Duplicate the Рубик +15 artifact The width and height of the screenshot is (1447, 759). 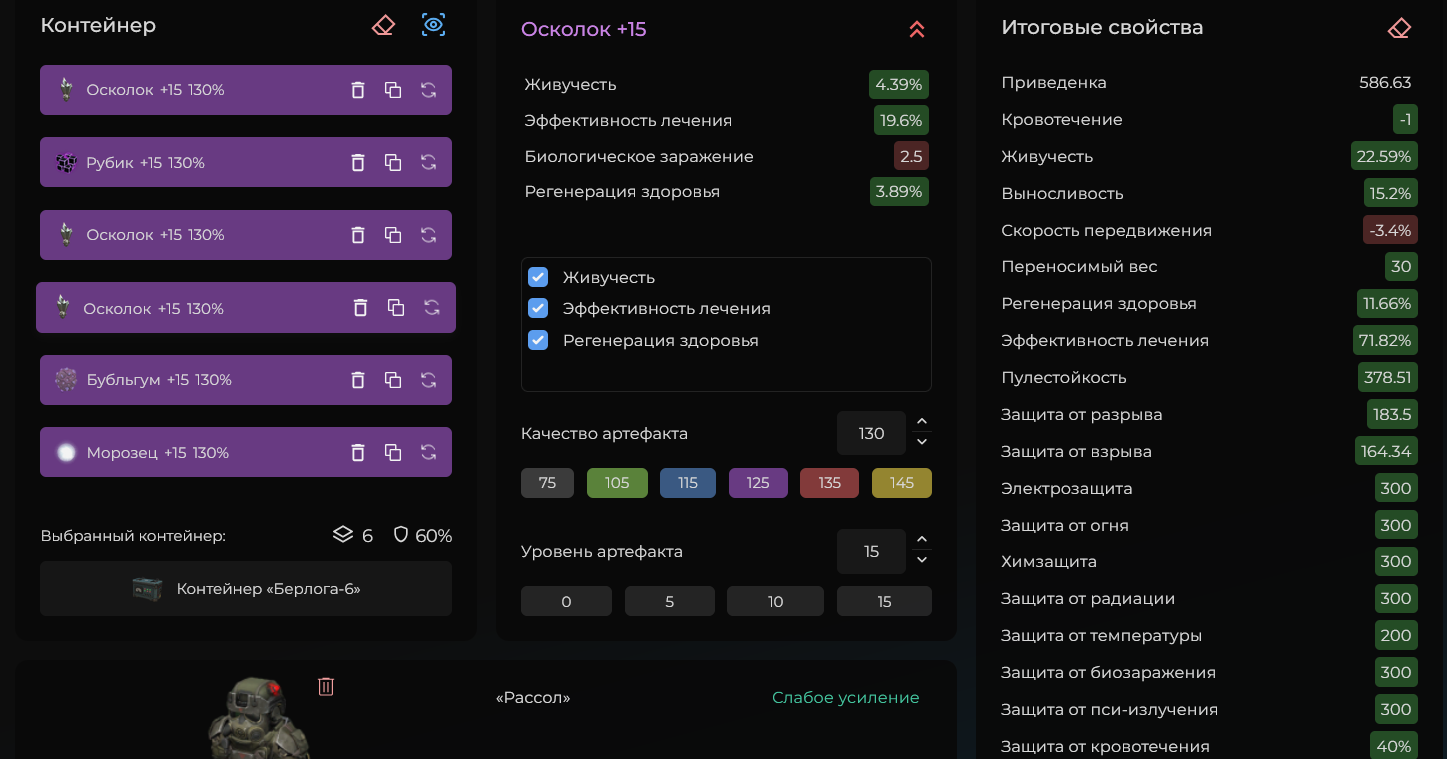393,163
